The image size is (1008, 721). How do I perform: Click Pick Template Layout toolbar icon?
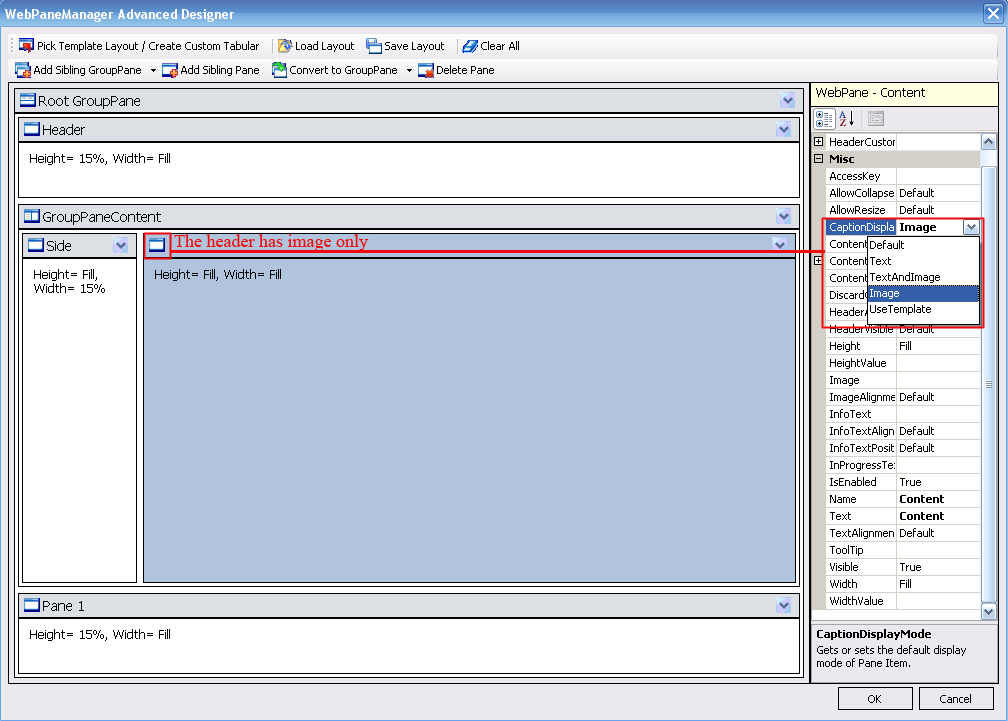(x=26, y=46)
